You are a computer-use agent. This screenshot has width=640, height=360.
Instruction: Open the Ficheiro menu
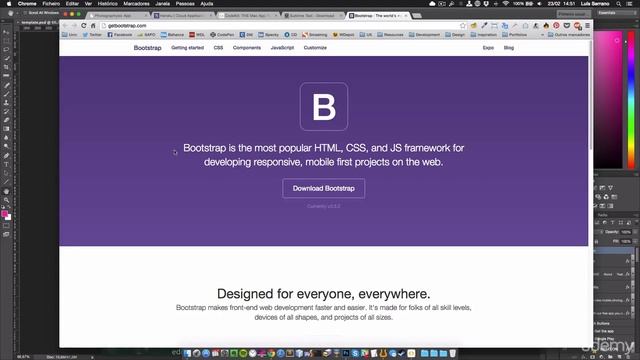click(51, 4)
